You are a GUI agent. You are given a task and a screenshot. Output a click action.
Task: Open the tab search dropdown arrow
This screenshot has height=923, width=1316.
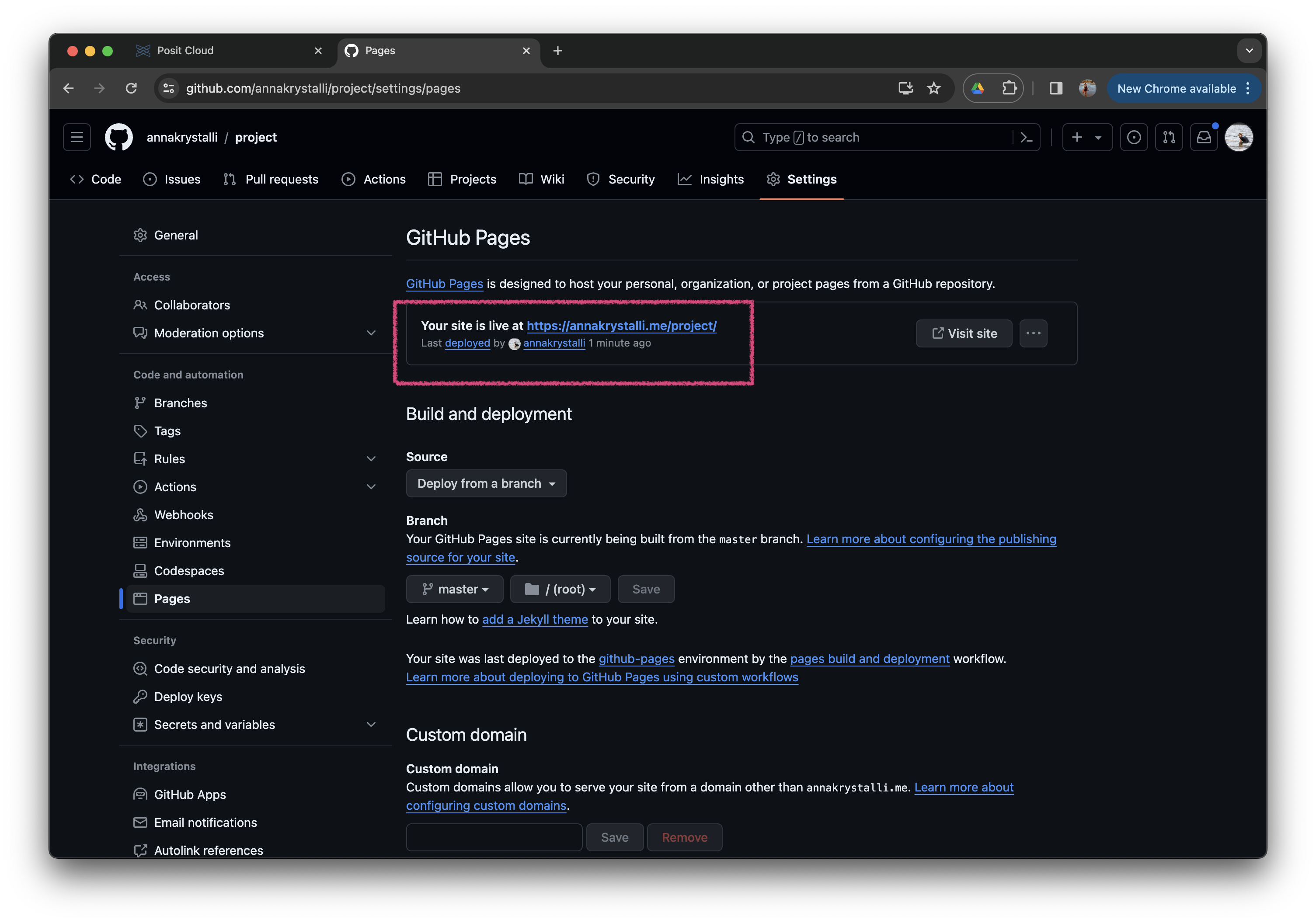click(1249, 51)
